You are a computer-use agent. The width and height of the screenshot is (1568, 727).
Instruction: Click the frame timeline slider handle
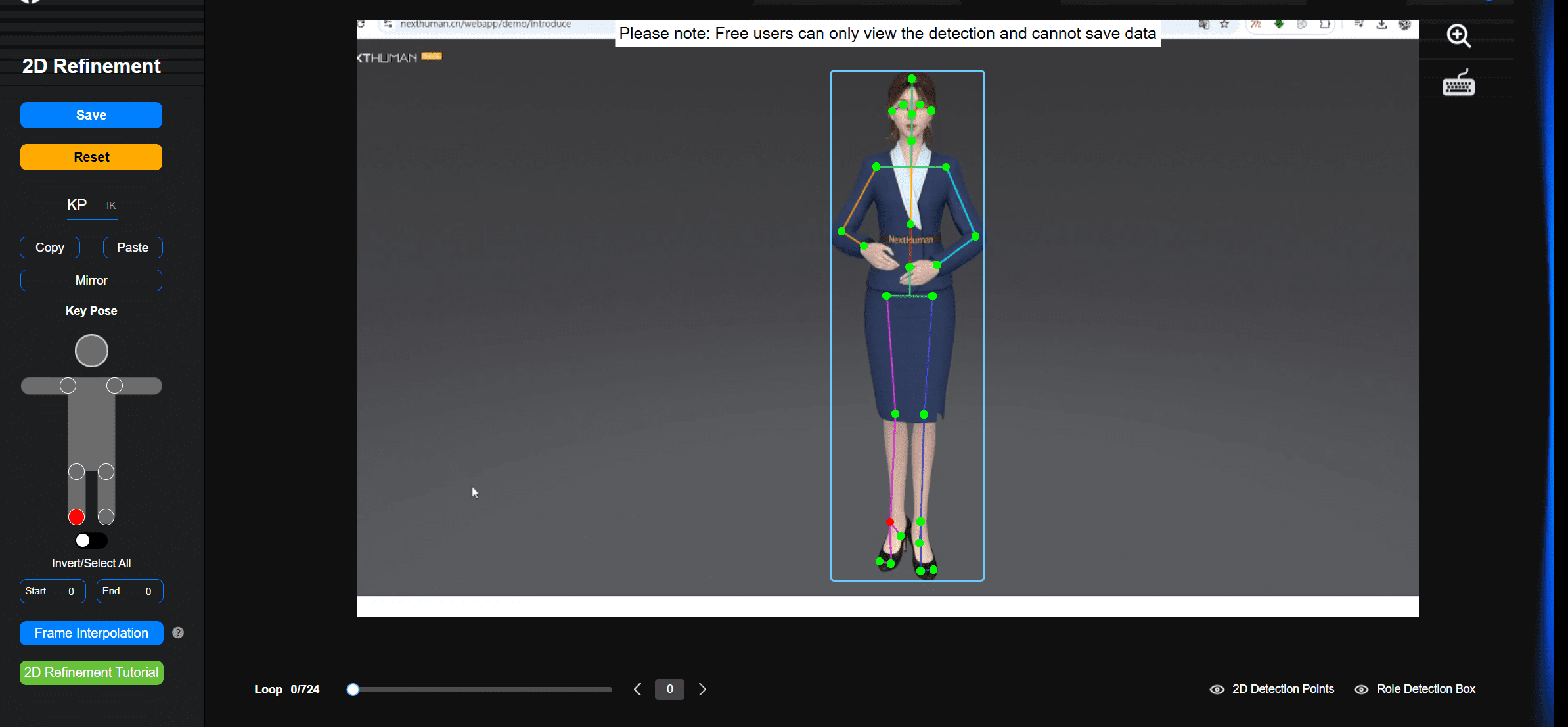[x=353, y=689]
